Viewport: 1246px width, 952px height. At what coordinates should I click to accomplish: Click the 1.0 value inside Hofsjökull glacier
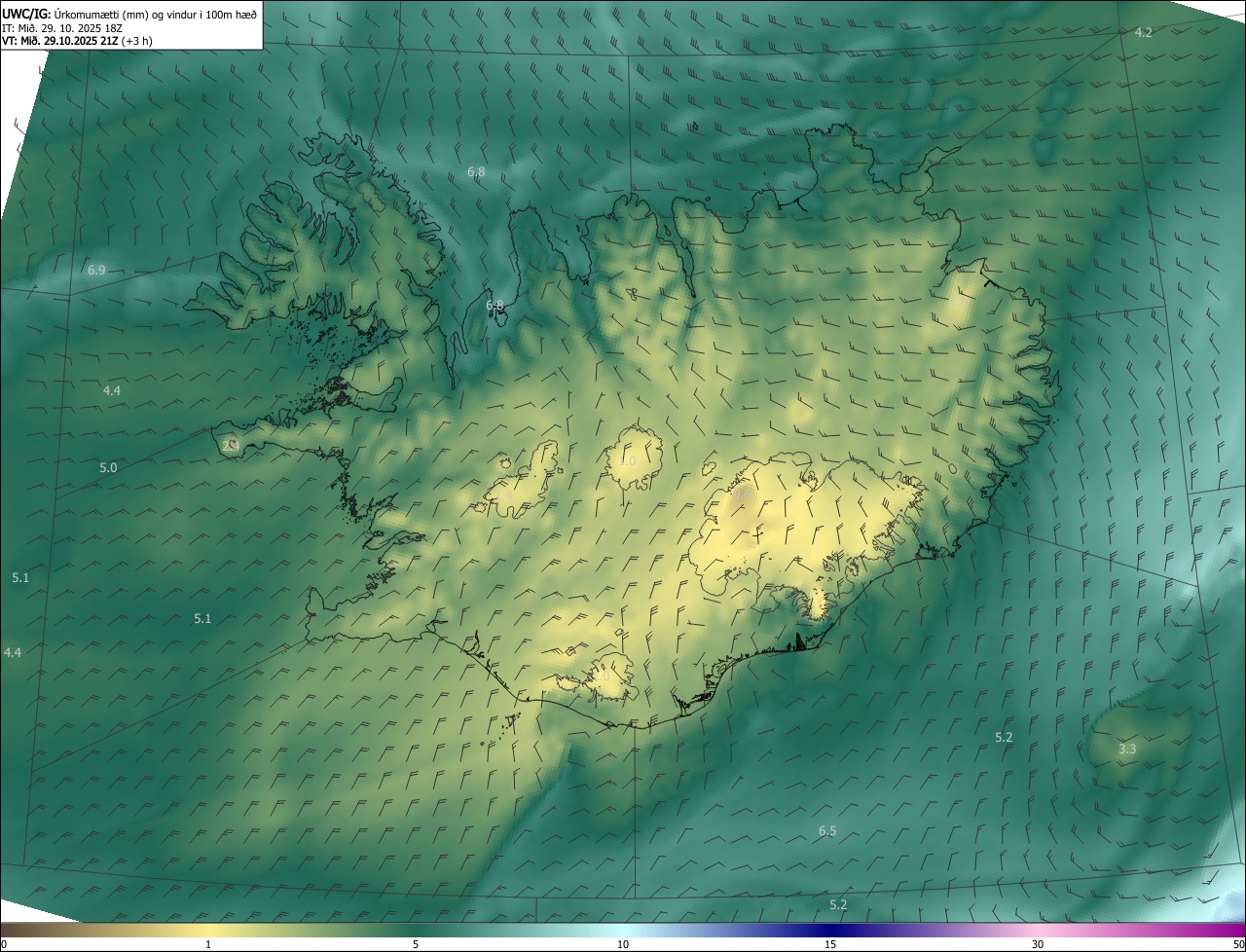pos(628,460)
